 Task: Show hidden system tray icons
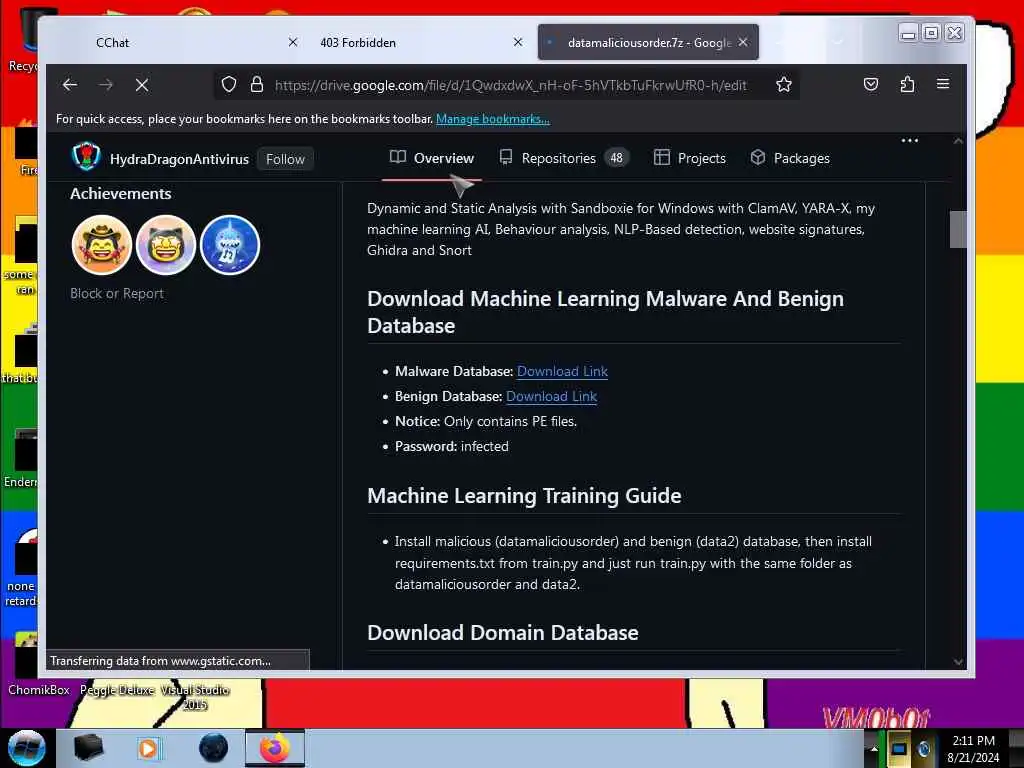coord(874,749)
